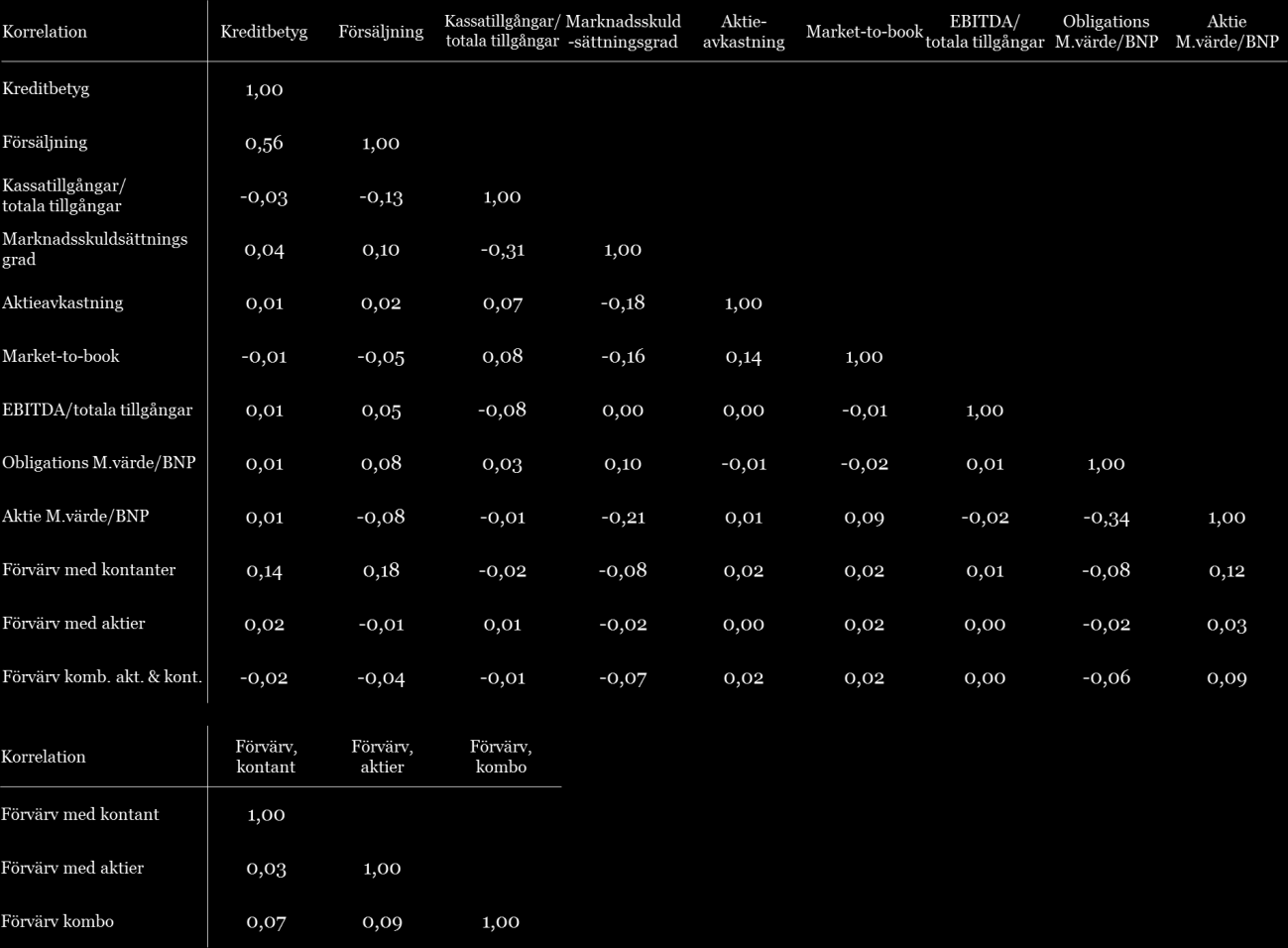Viewport: 1288px width, 948px height.
Task: Click the -0,31 correlation value
Action: click(x=503, y=250)
